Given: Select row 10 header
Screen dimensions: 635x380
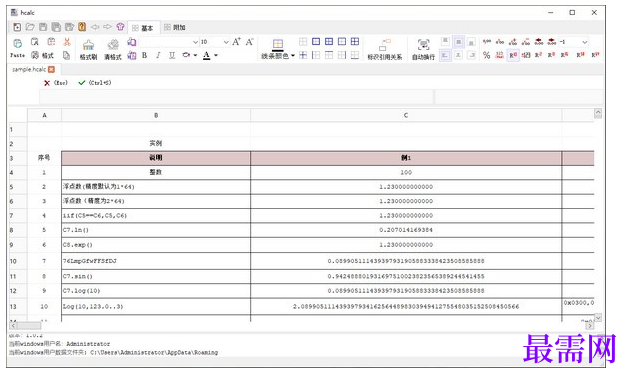Looking at the screenshot, I should coord(18,261).
